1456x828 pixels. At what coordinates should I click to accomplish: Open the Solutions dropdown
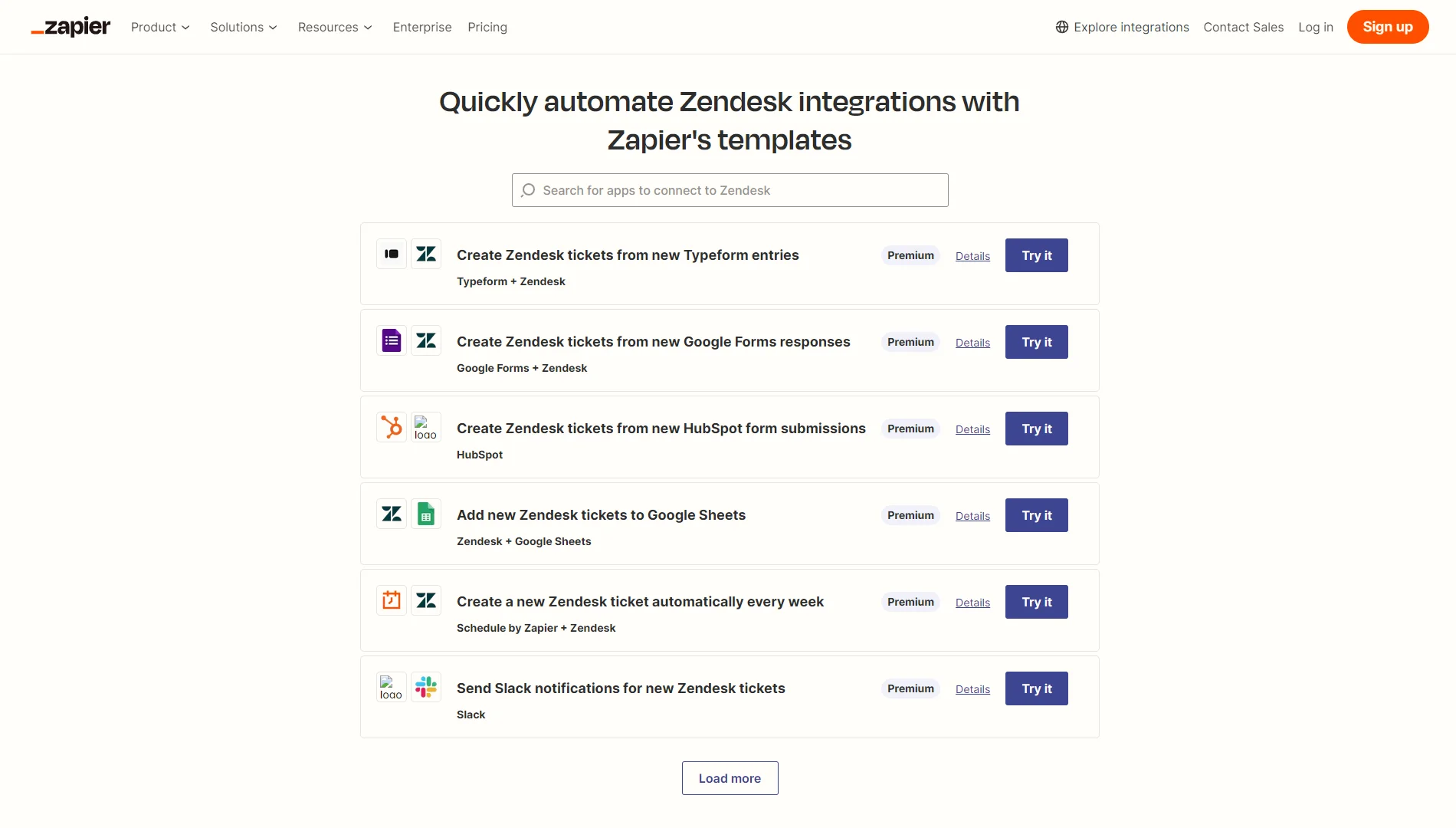pos(243,27)
